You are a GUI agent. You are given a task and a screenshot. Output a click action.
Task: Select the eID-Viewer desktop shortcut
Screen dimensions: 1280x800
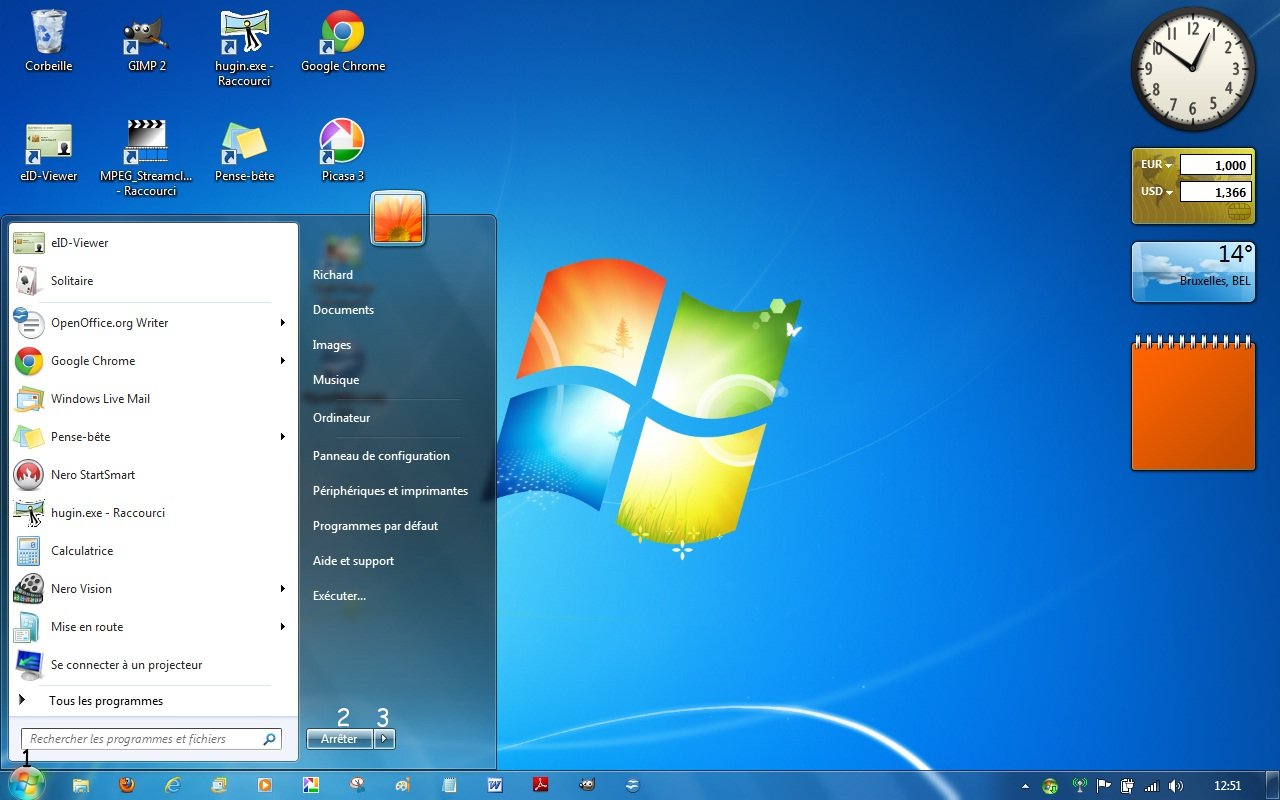pyautogui.click(x=48, y=150)
